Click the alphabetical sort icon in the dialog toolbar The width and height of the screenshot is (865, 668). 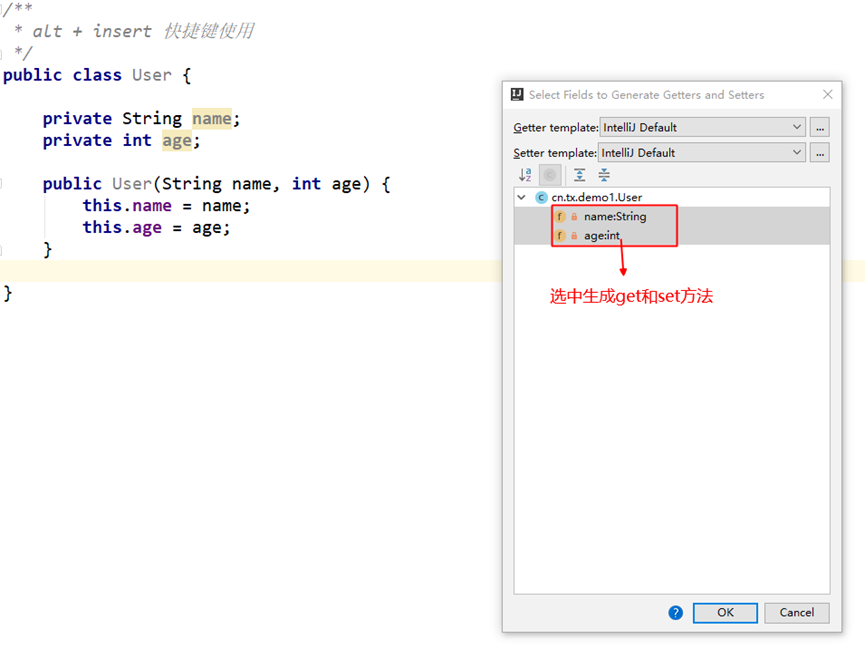(x=524, y=174)
